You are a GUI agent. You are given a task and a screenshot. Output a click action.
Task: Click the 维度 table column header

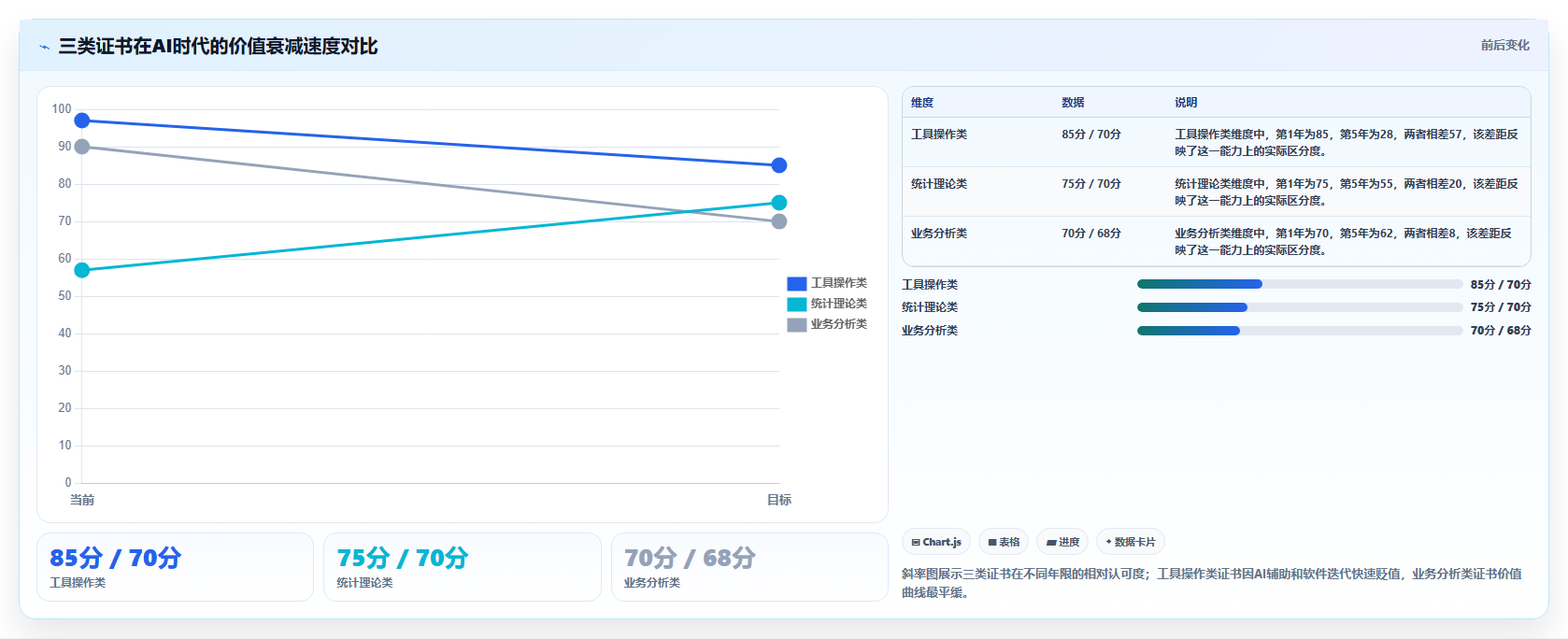pyautogui.click(x=922, y=103)
